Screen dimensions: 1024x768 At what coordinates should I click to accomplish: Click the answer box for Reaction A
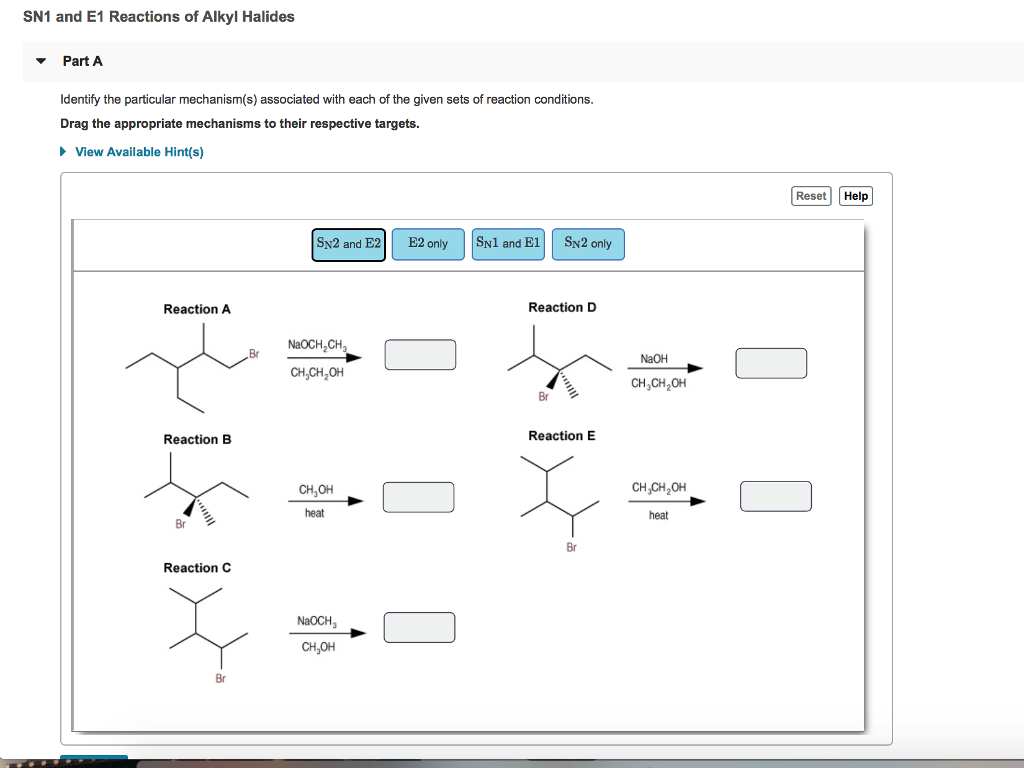click(420, 354)
